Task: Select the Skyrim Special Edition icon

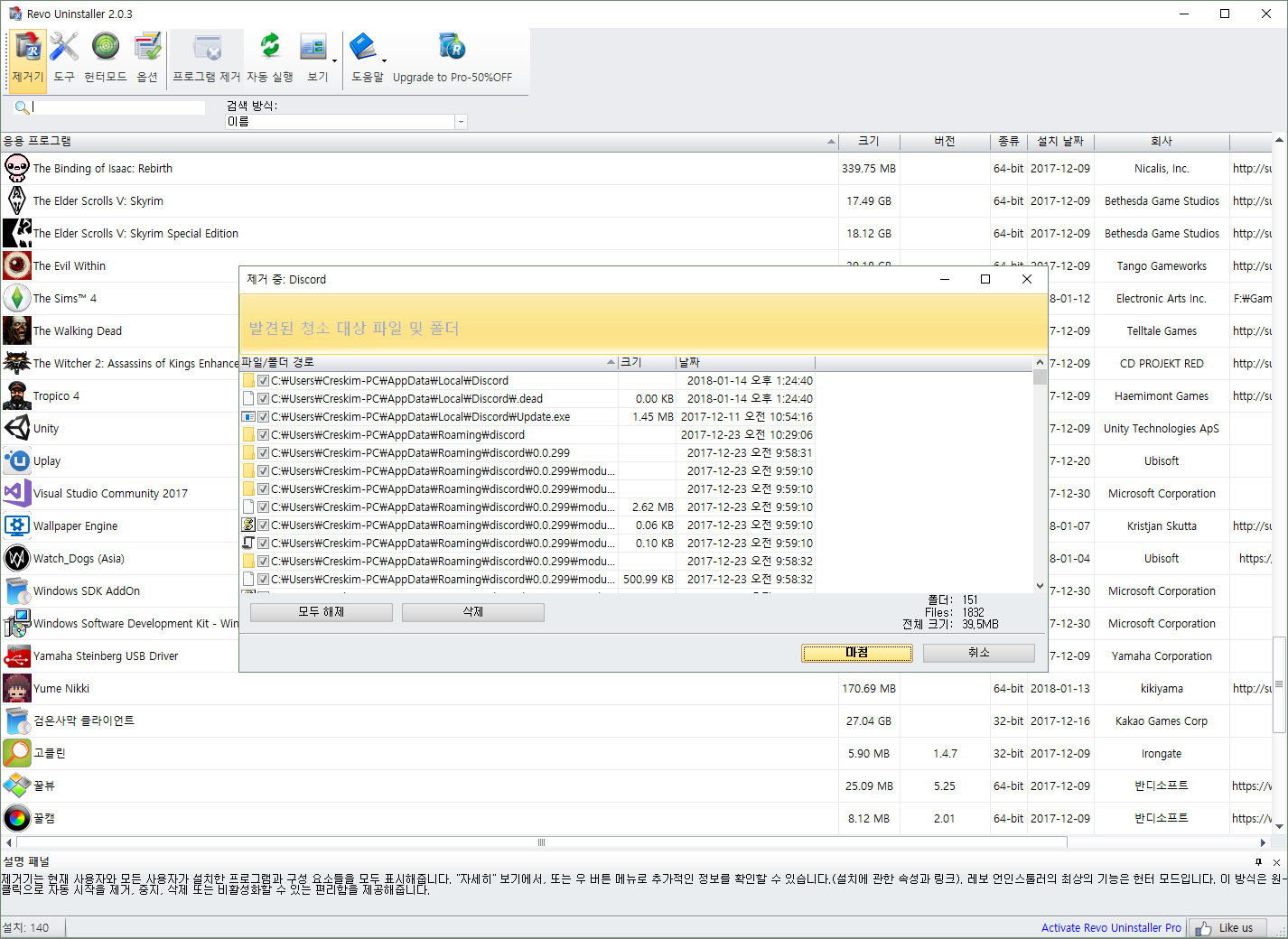Action: (x=17, y=233)
